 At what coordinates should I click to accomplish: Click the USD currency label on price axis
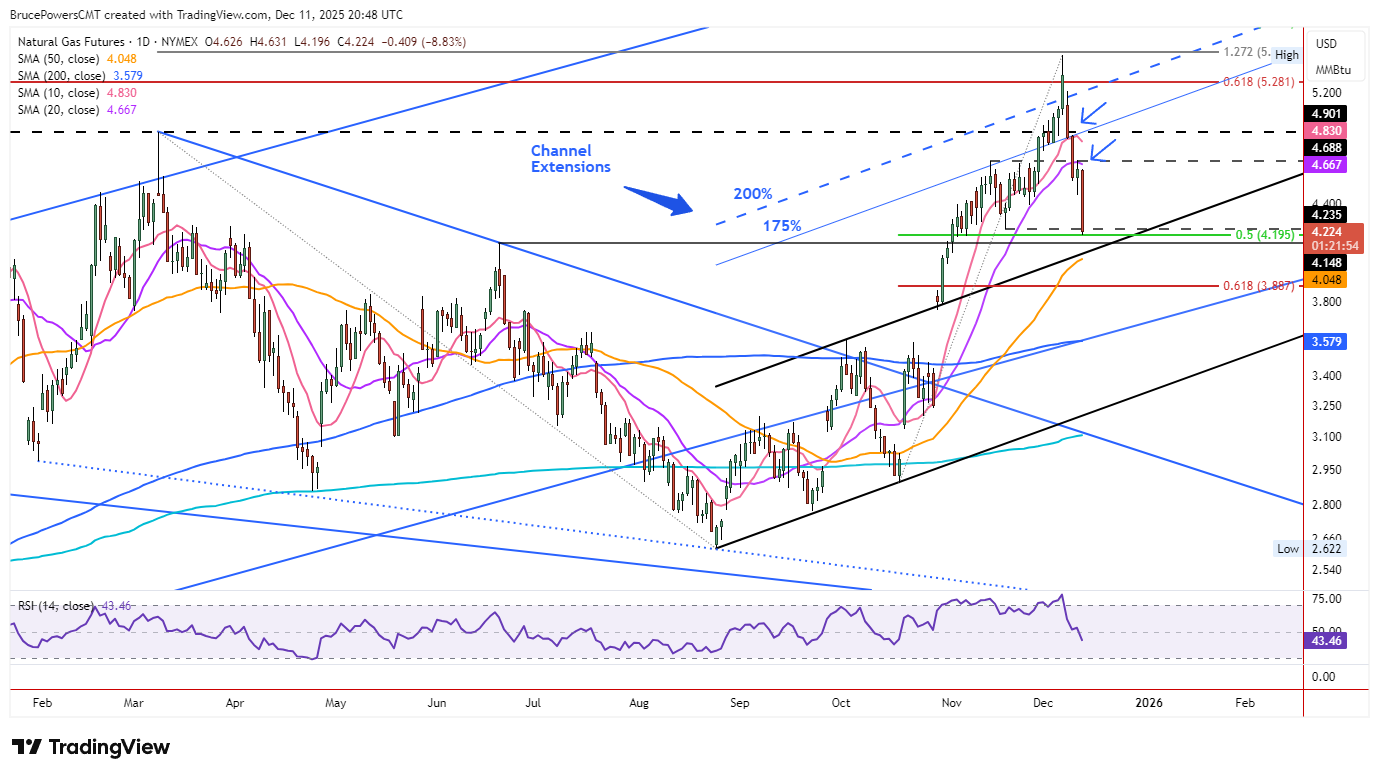[1326, 44]
